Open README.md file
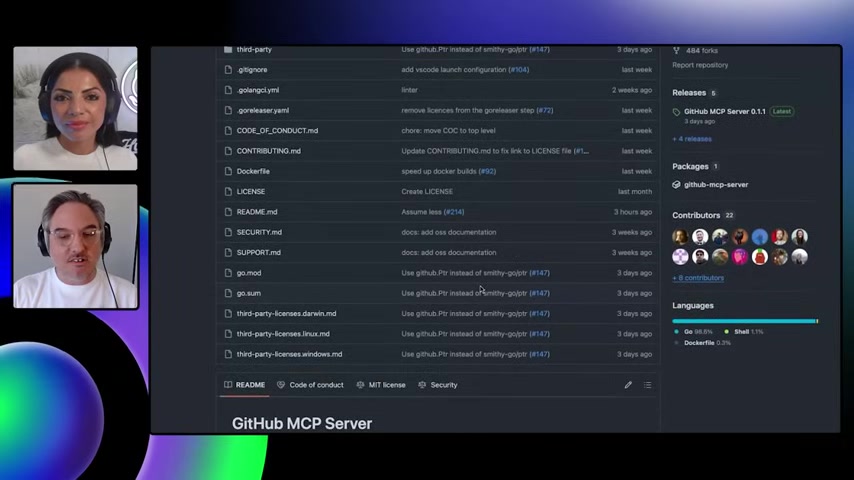The width and height of the screenshot is (854, 480). click(257, 212)
